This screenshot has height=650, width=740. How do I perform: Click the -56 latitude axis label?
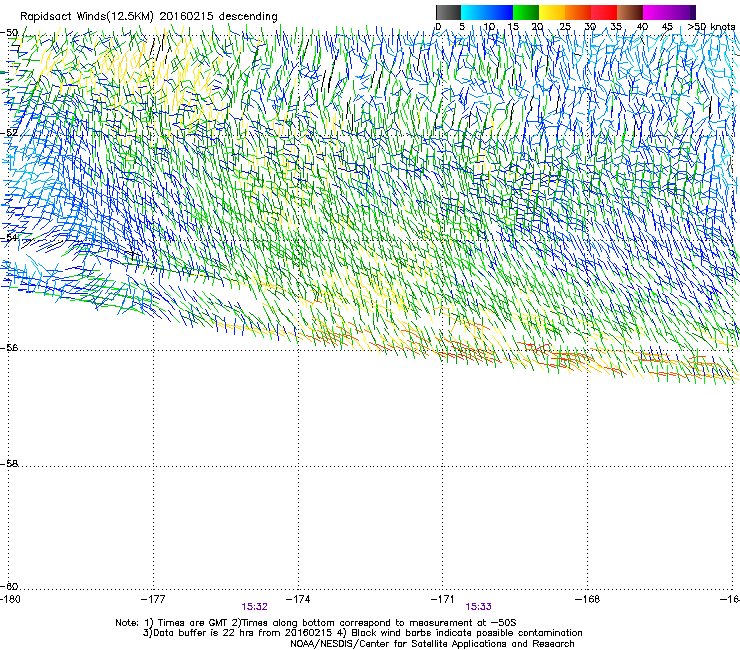[x=10, y=347]
